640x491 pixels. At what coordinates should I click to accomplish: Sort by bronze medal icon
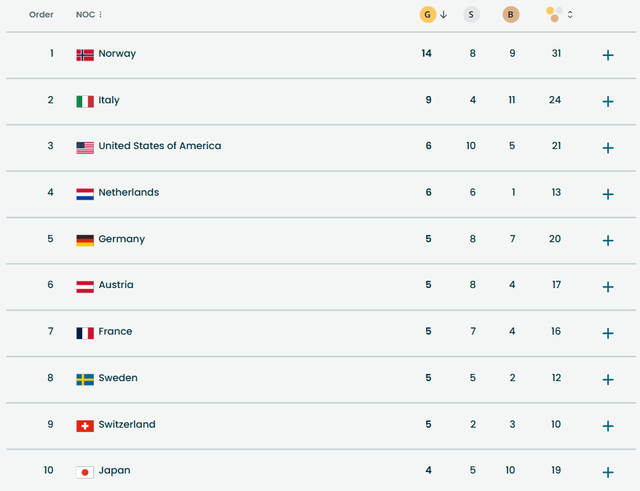tap(511, 14)
